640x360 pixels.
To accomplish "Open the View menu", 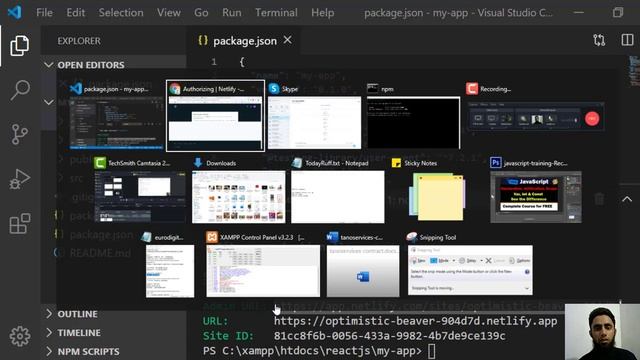I will tap(169, 13).
